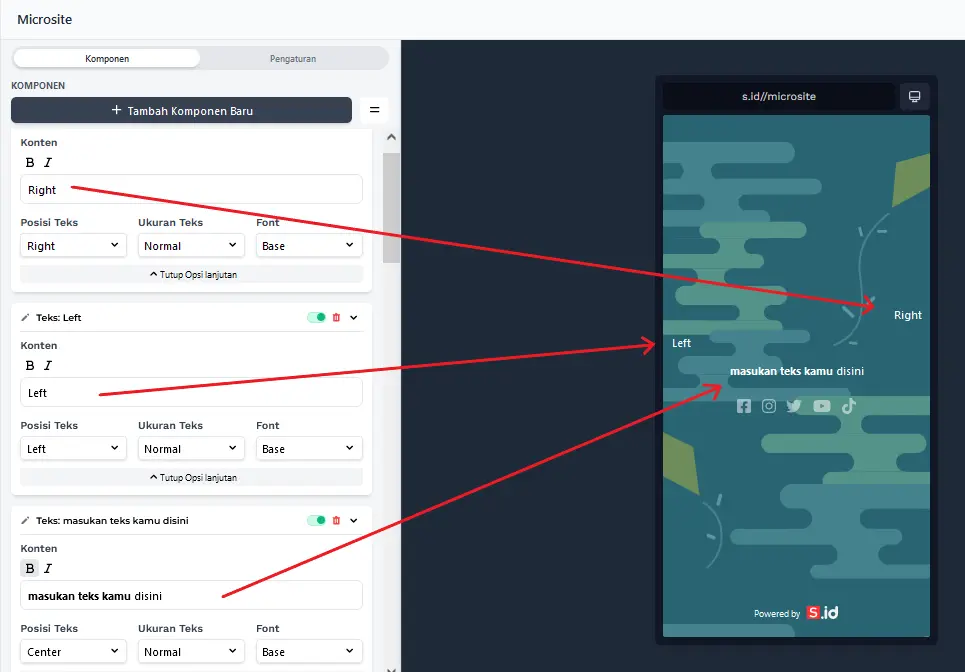Apply italic in the Right text content

pyautogui.click(x=47, y=163)
